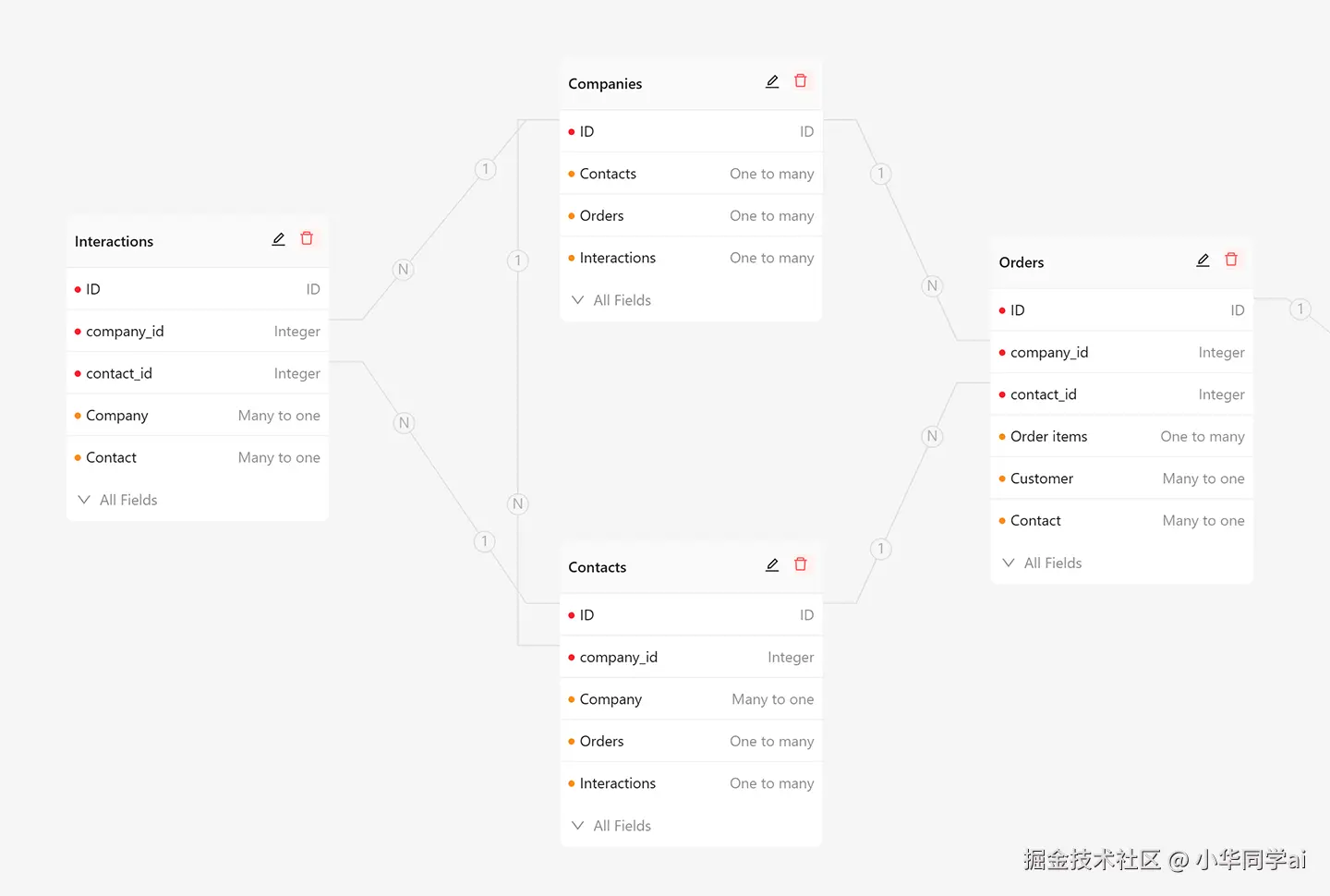Edit the Interactions table

tap(278, 239)
